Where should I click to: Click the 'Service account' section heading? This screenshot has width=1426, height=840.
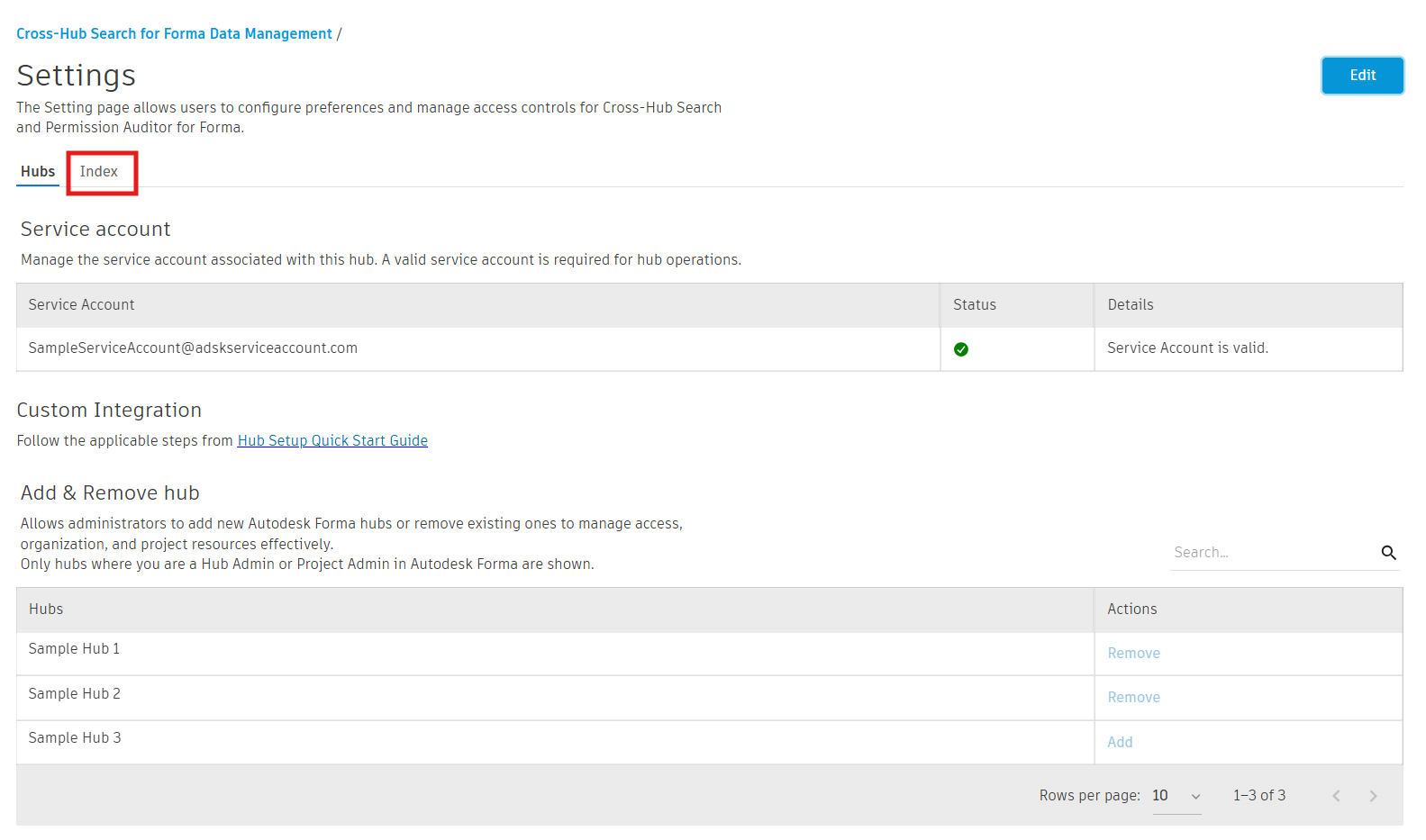tap(95, 230)
